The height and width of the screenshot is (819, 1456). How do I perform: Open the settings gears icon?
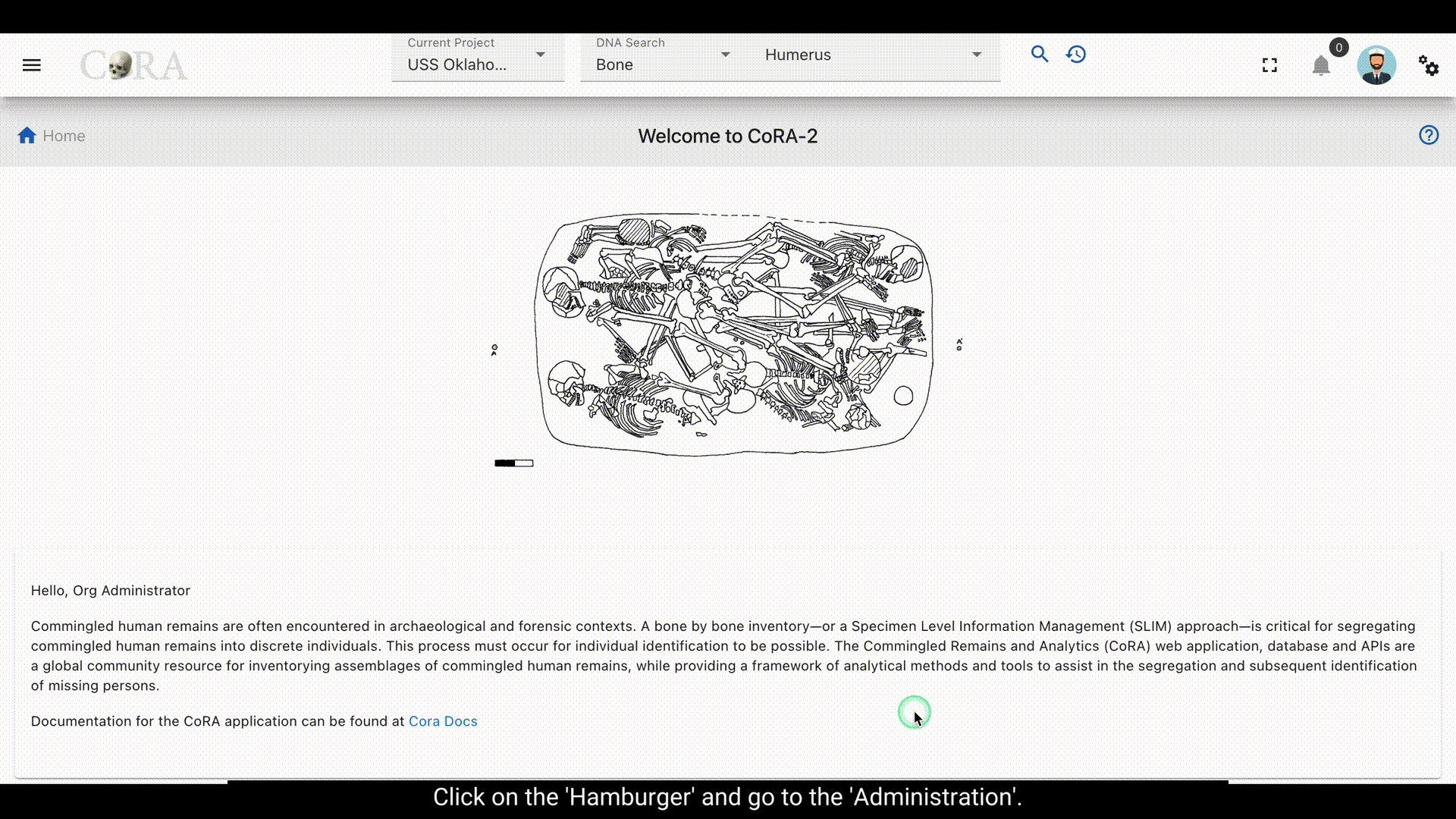click(1429, 65)
